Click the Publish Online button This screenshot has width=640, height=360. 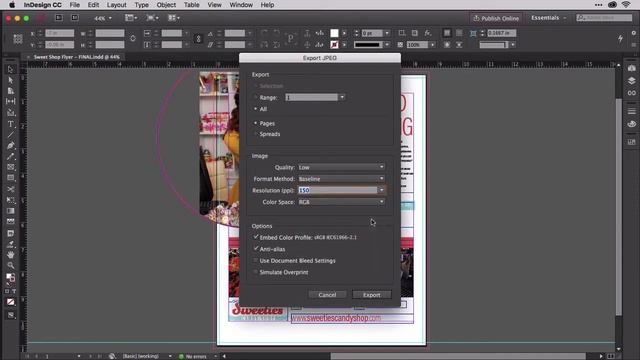(496, 18)
